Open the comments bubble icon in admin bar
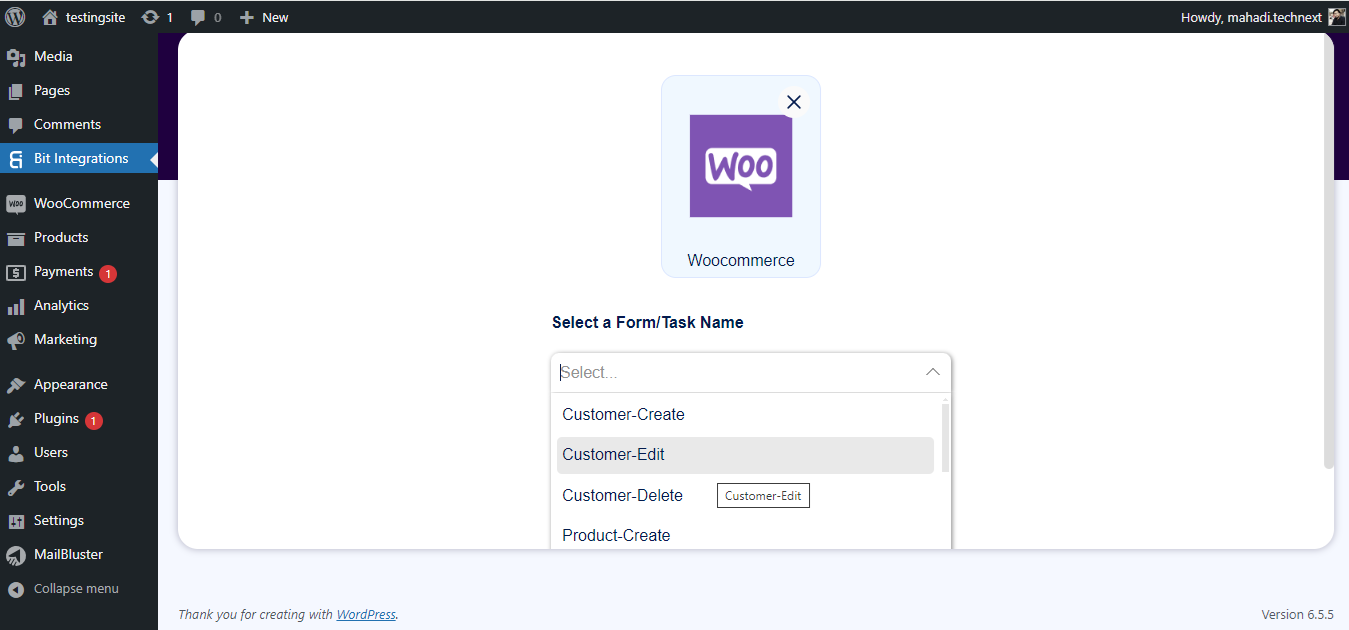The height and width of the screenshot is (630, 1349). pos(198,17)
